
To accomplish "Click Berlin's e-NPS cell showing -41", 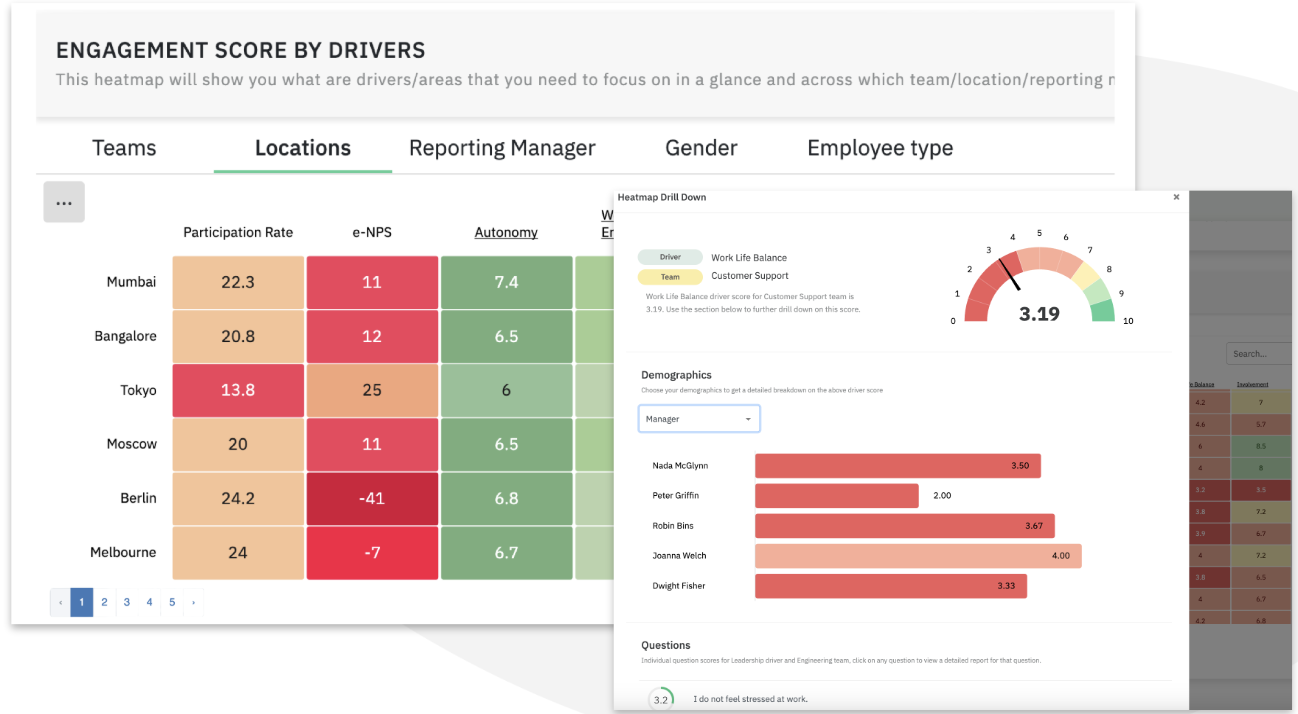I will pyautogui.click(x=372, y=498).
